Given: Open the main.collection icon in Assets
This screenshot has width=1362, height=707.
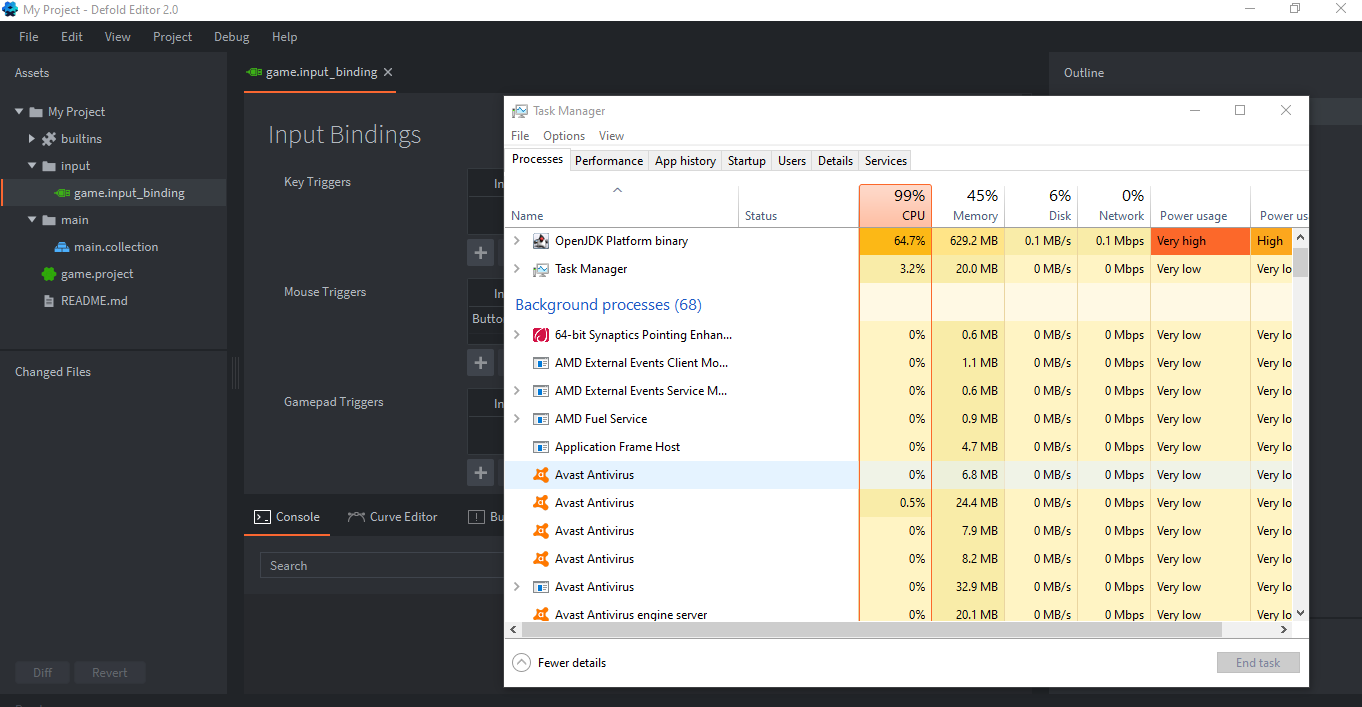Looking at the screenshot, I should [61, 246].
